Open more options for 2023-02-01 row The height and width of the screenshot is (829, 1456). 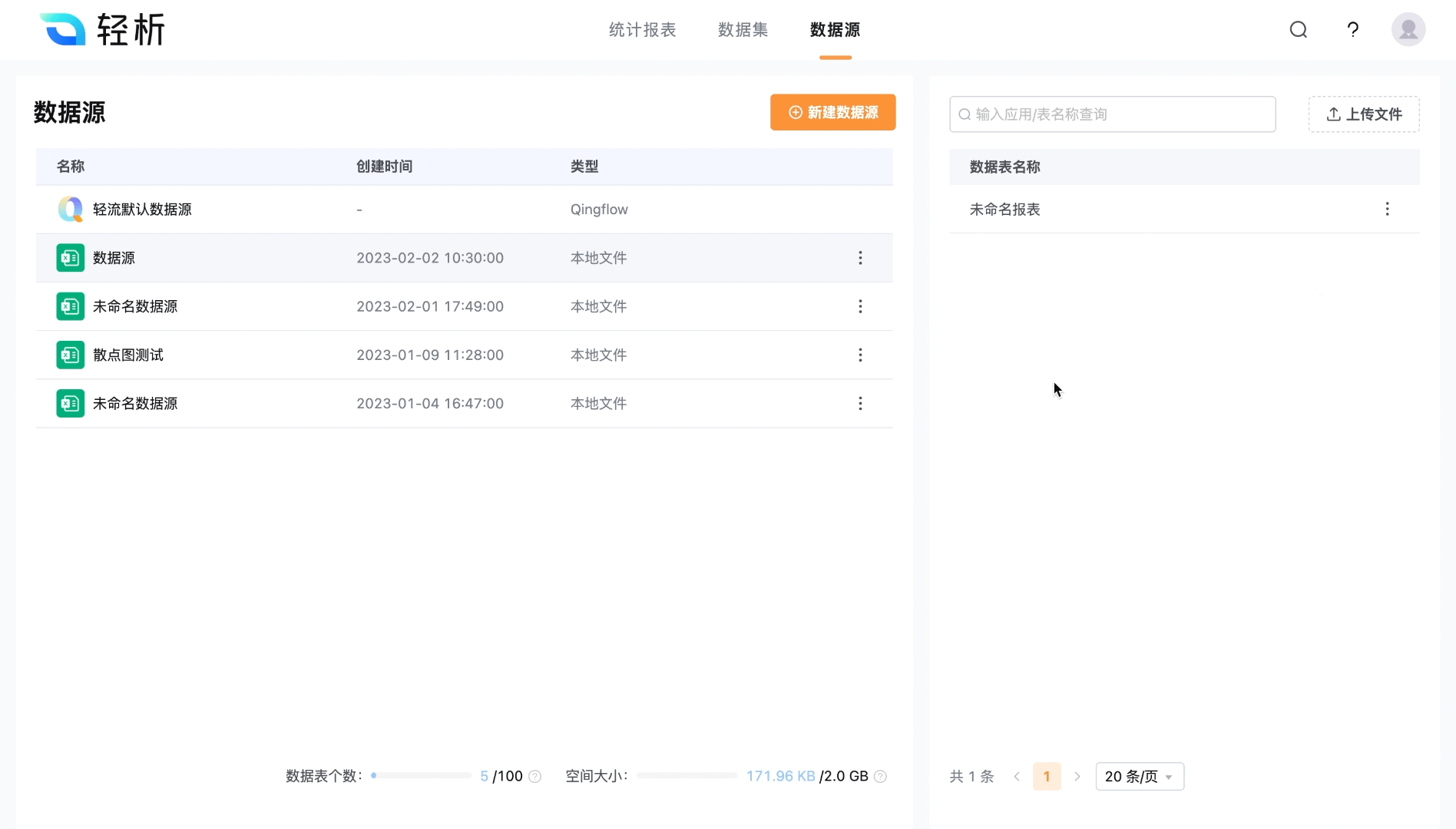(860, 306)
